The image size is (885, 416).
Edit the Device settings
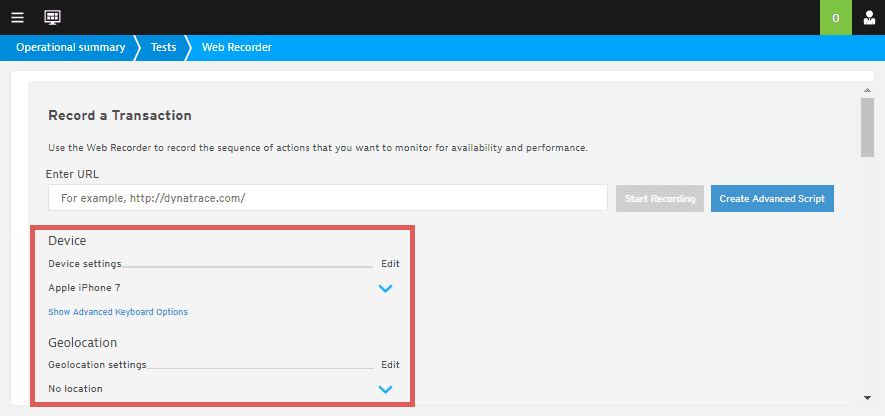pos(390,264)
